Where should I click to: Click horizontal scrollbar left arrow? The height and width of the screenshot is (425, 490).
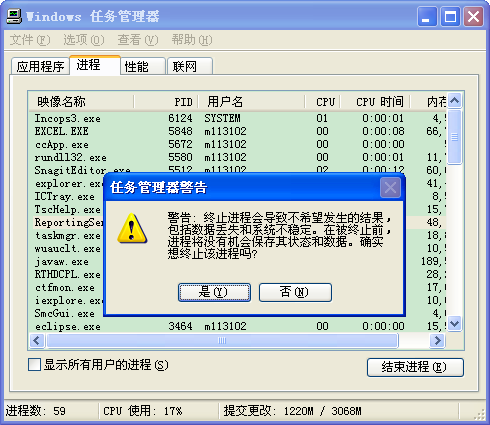click(x=37, y=341)
